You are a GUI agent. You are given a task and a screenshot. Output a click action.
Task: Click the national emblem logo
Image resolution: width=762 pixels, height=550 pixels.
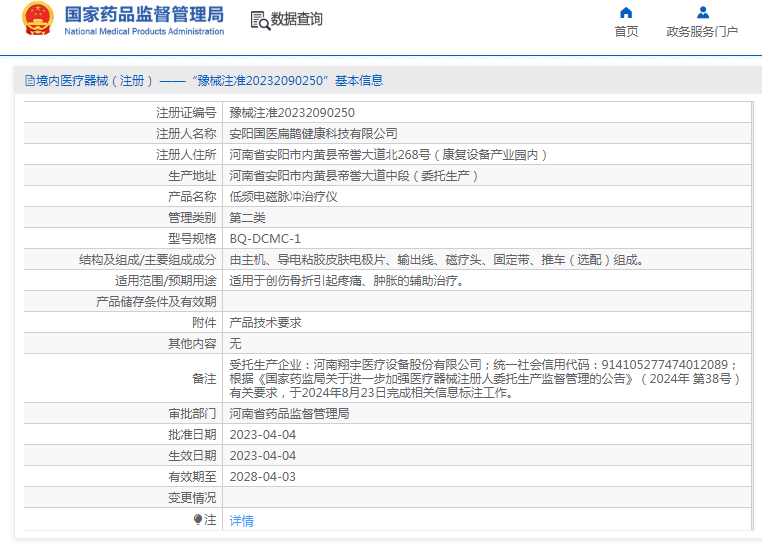click(38, 18)
